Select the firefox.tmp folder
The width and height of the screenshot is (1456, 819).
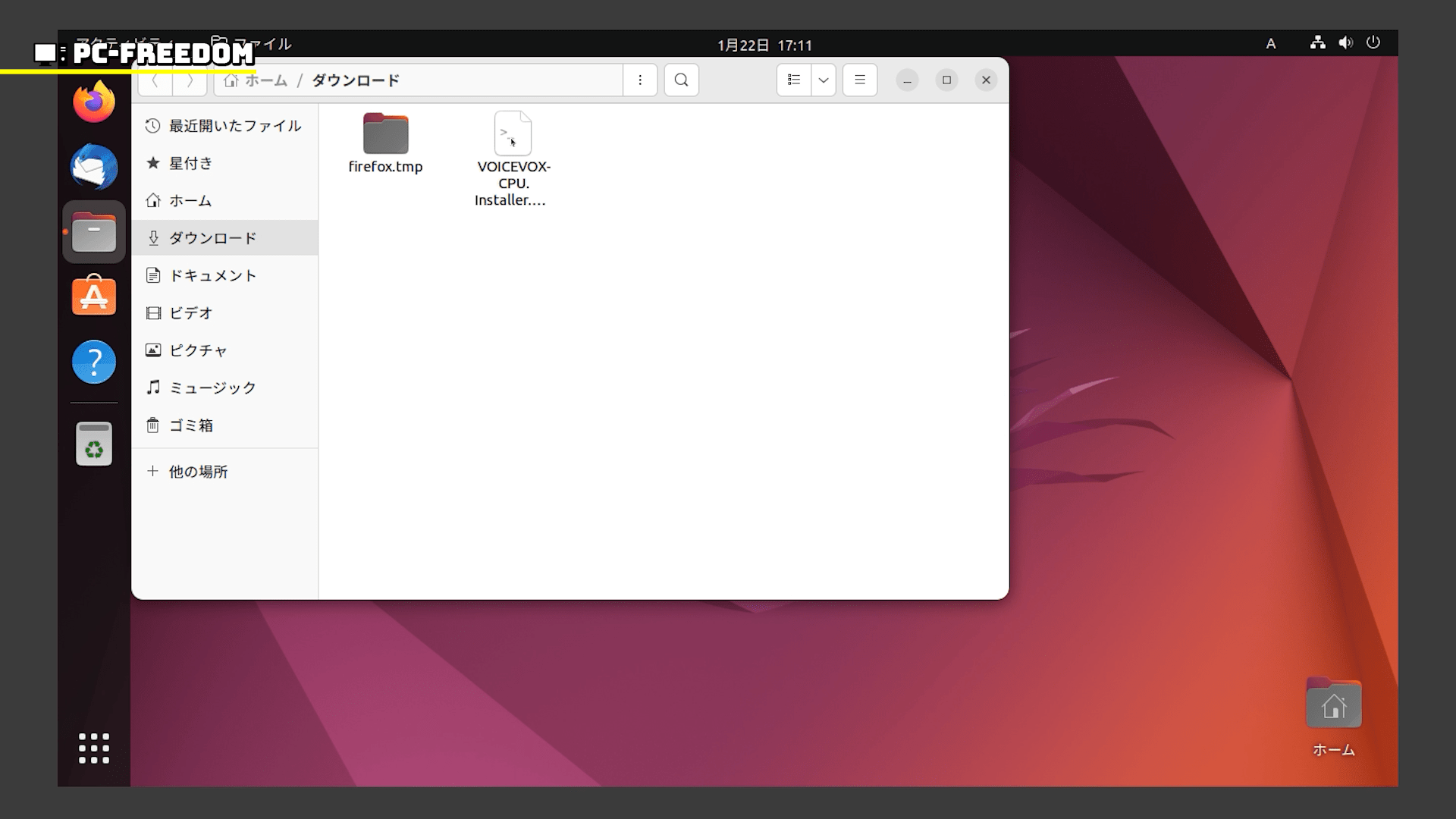click(x=385, y=135)
